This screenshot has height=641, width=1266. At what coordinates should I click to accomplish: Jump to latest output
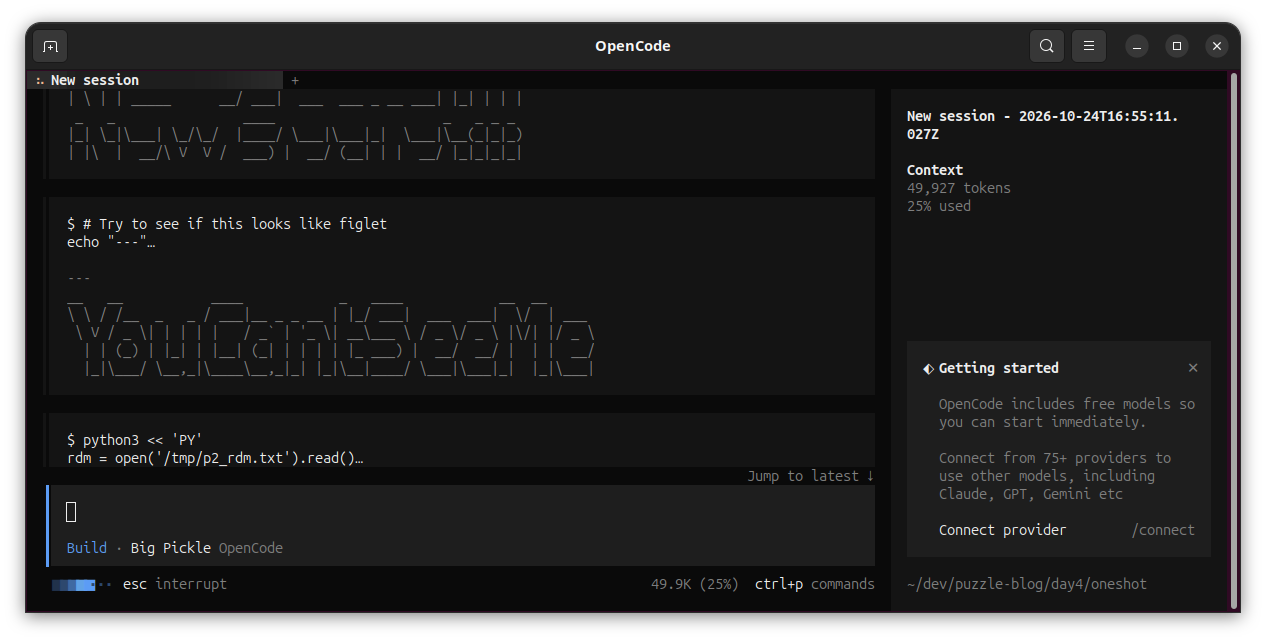point(811,476)
